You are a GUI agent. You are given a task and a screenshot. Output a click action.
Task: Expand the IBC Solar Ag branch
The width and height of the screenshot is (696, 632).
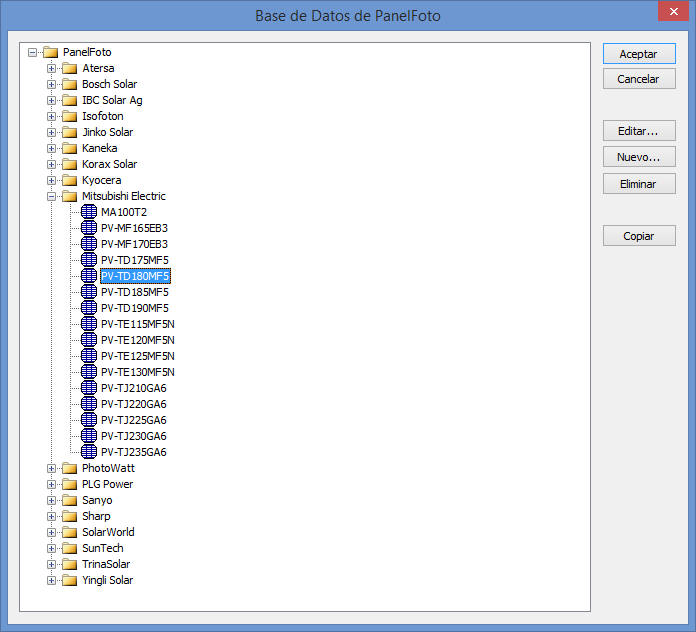pos(51,100)
